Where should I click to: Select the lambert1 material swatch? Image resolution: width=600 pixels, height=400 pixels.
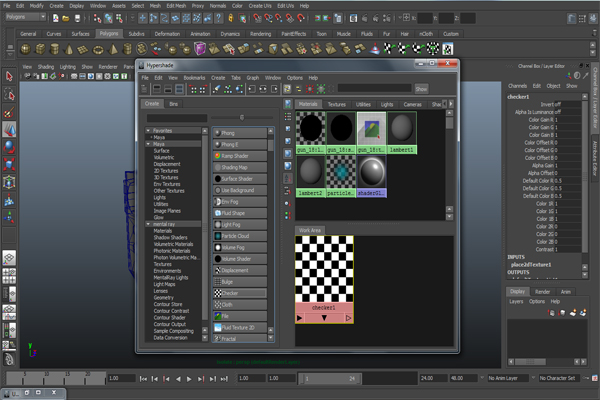tap(402, 133)
